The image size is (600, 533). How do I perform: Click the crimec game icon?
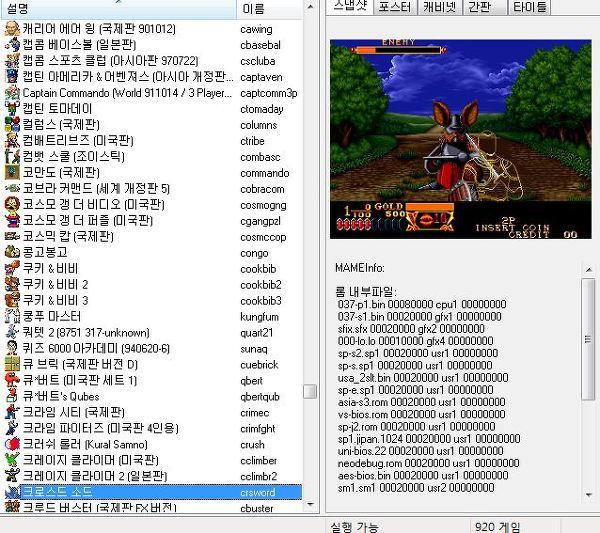(12, 412)
